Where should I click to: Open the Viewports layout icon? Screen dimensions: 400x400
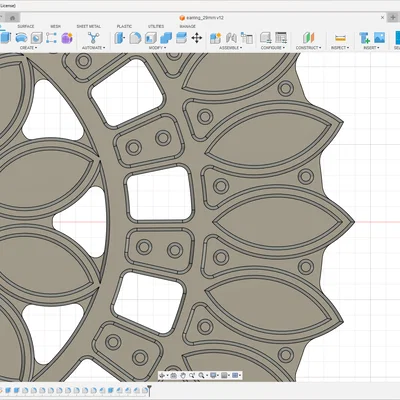[235, 376]
